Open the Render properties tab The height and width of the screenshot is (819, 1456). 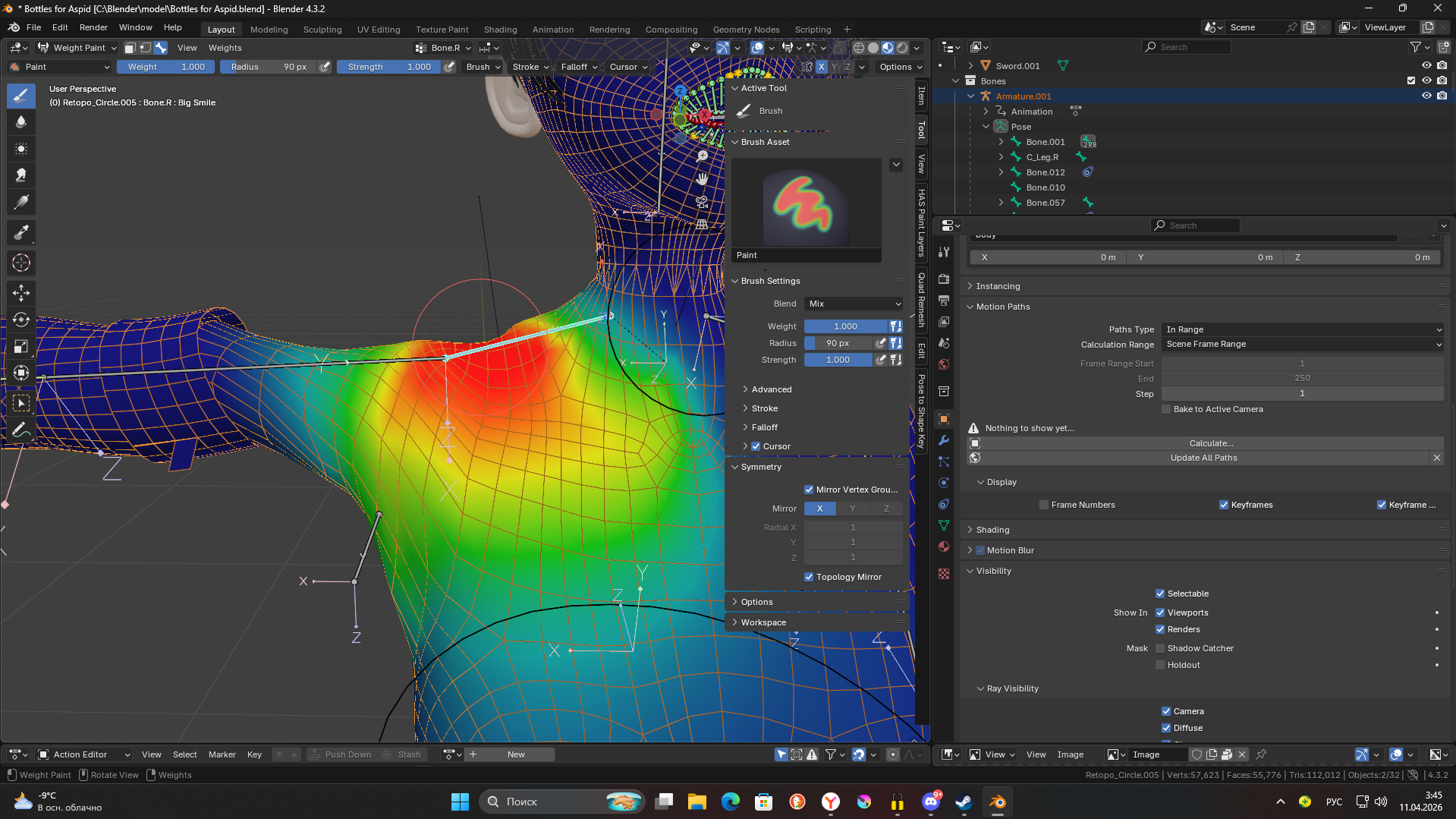(944, 279)
